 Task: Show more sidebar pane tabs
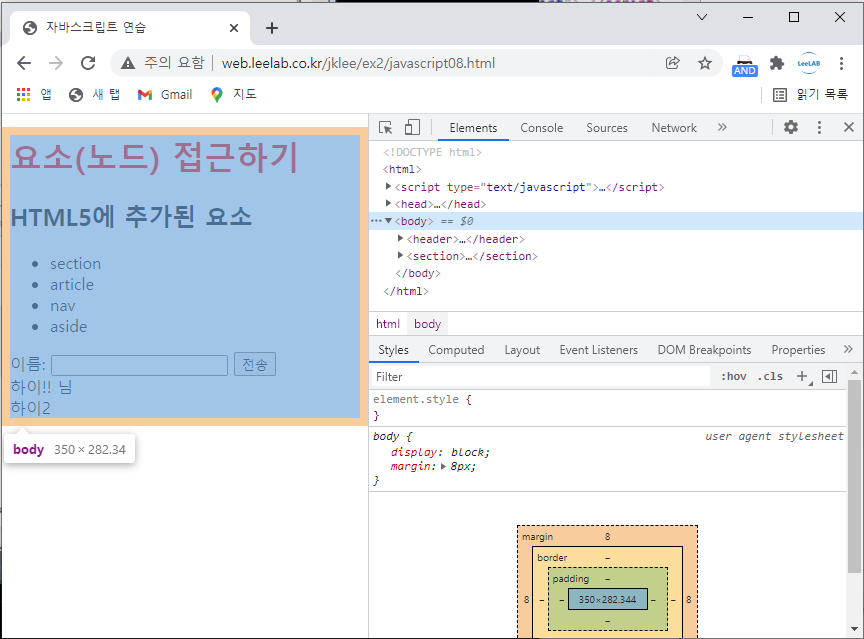tap(848, 349)
